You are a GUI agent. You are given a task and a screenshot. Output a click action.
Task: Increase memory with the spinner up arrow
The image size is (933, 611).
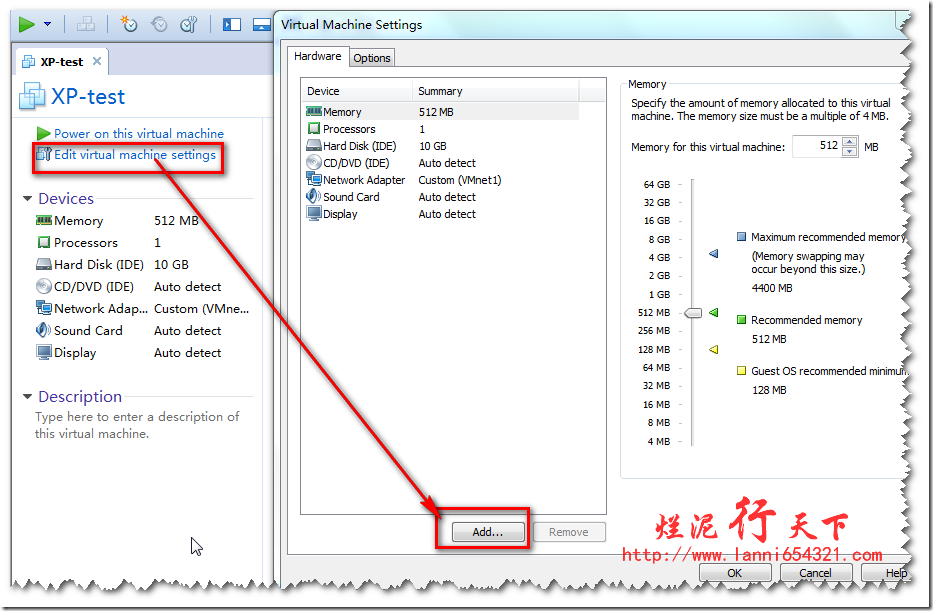pyautogui.click(x=850, y=141)
